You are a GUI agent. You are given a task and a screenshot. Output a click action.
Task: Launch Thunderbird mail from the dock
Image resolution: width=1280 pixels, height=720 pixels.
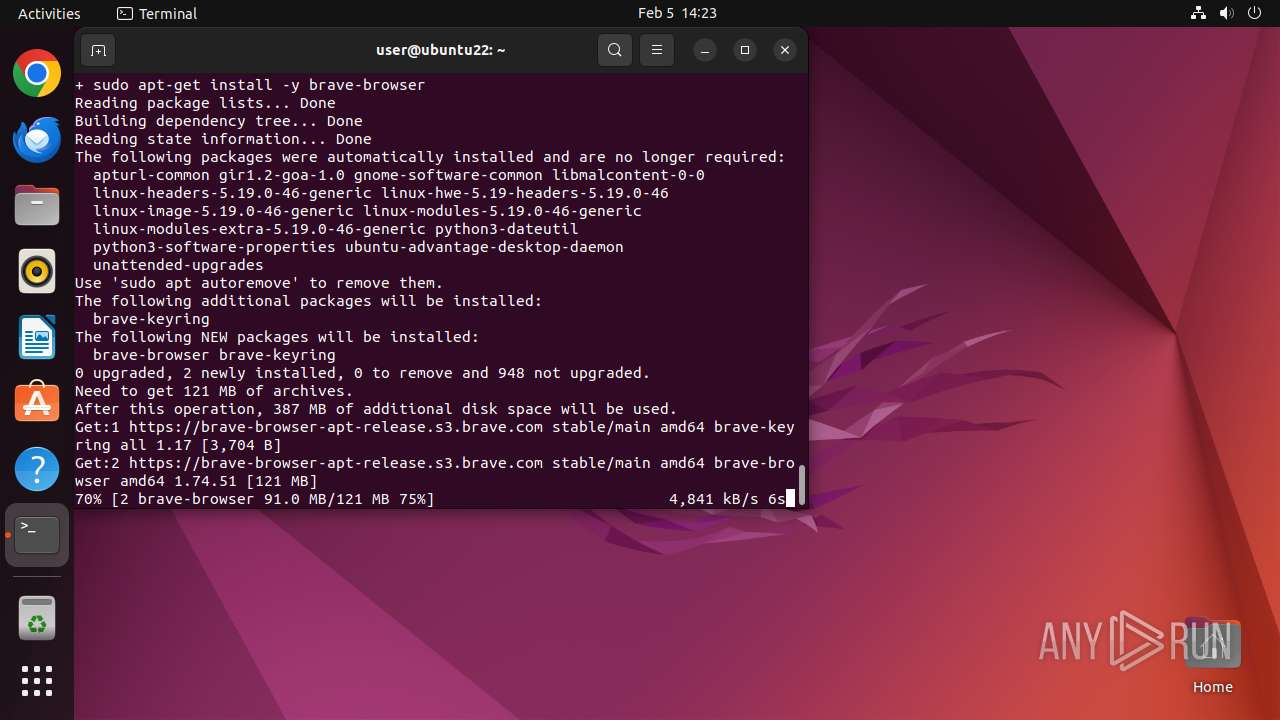(x=37, y=139)
